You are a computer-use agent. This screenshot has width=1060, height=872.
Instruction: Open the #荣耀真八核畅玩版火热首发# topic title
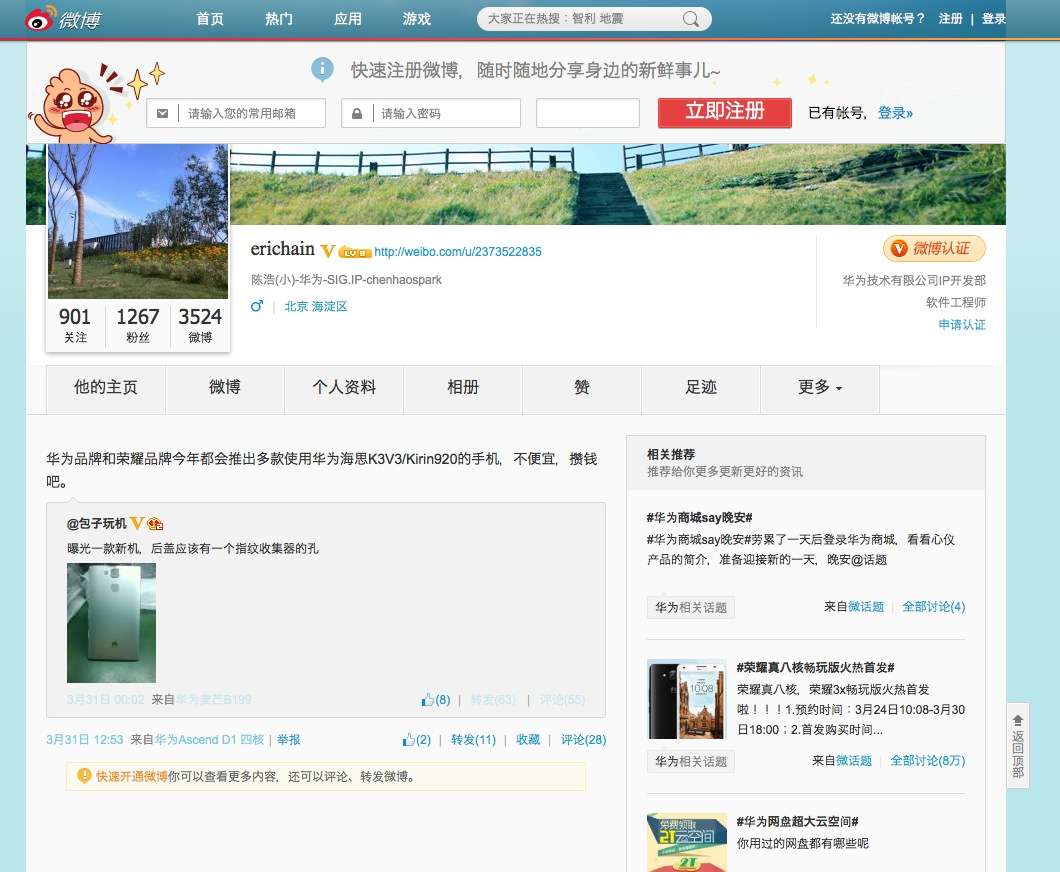(x=815, y=667)
